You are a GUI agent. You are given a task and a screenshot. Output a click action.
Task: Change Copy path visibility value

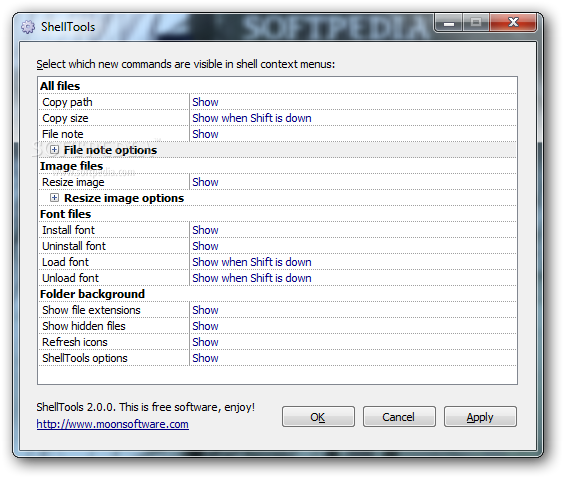coord(205,102)
